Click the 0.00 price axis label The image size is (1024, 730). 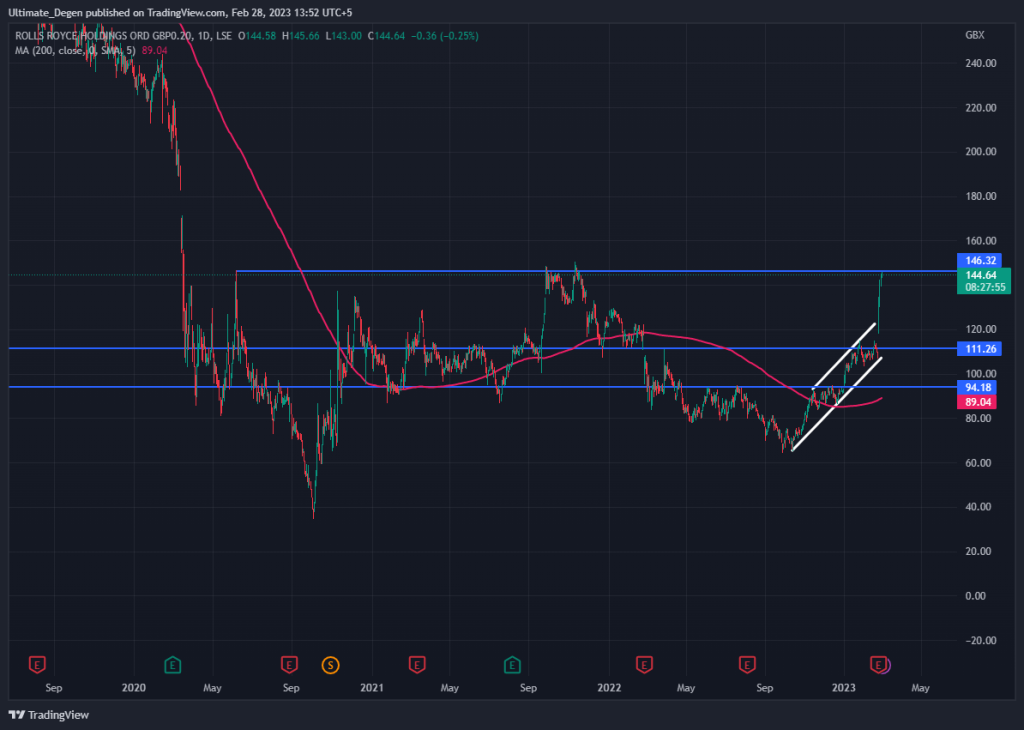tap(976, 595)
